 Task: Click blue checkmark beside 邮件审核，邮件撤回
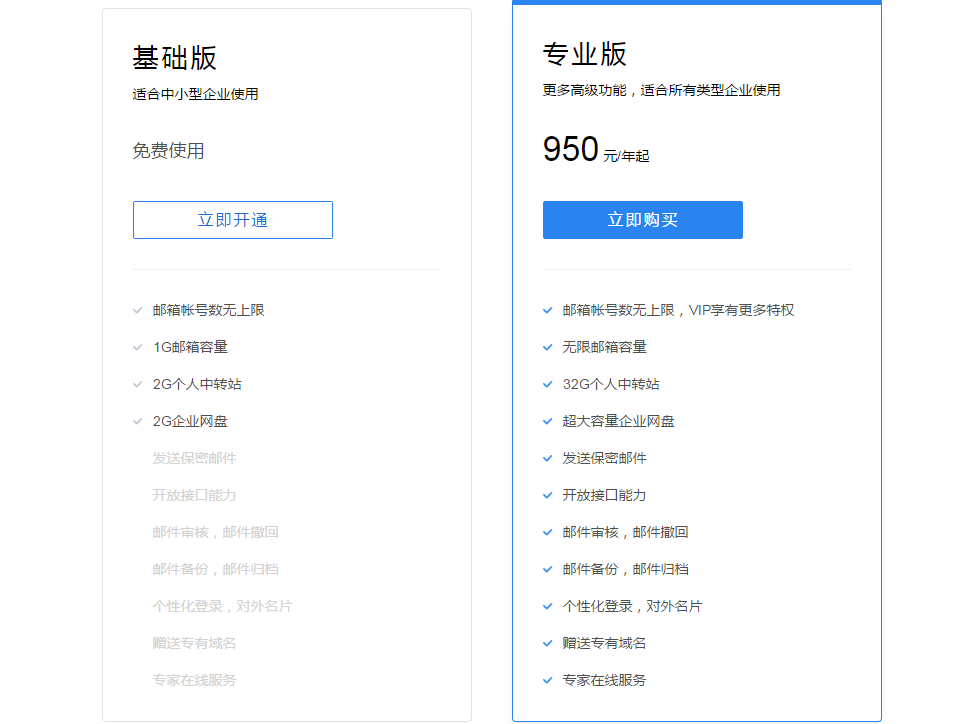(x=548, y=532)
